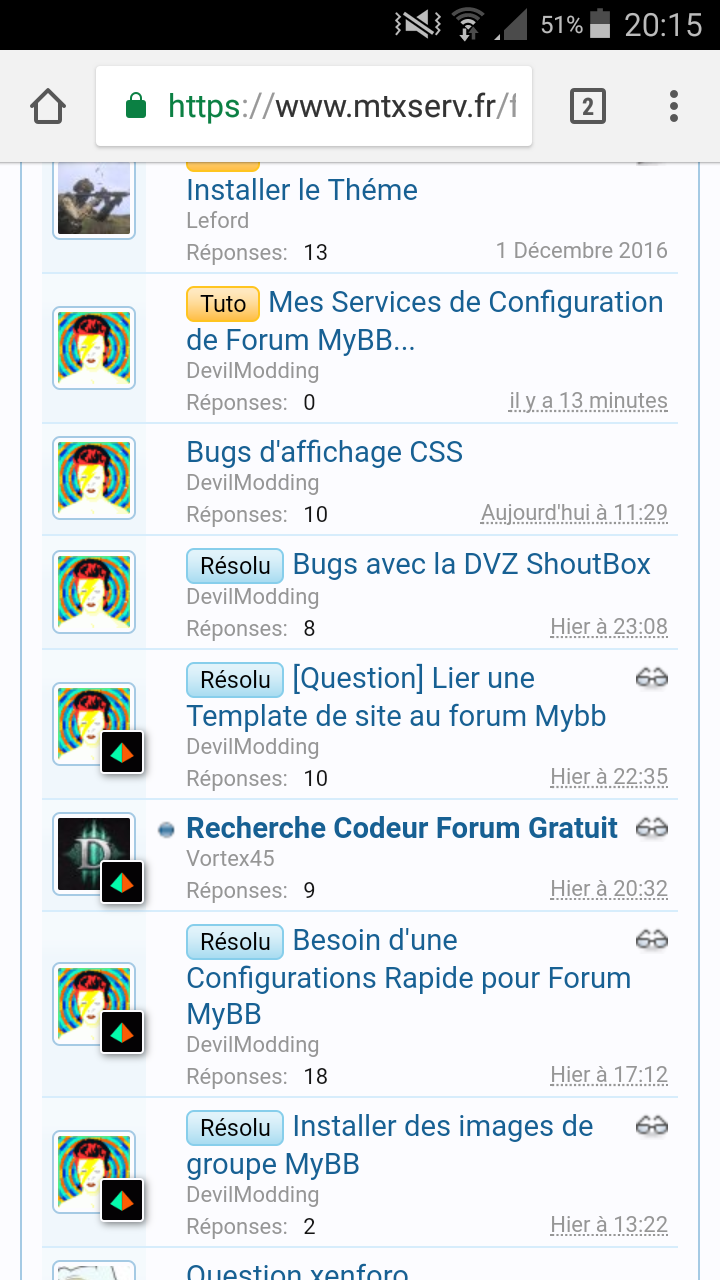Screen dimensions: 720x1280
Task: Open thread Recherche Codeur Forum Gratuit
Action: tap(402, 828)
